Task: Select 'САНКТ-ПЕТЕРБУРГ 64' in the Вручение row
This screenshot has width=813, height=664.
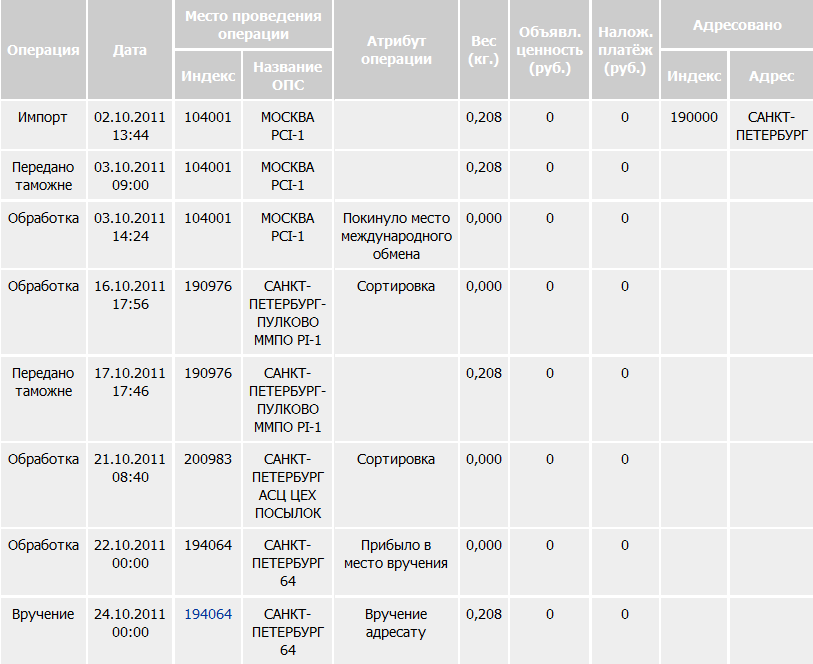Action: (x=287, y=632)
